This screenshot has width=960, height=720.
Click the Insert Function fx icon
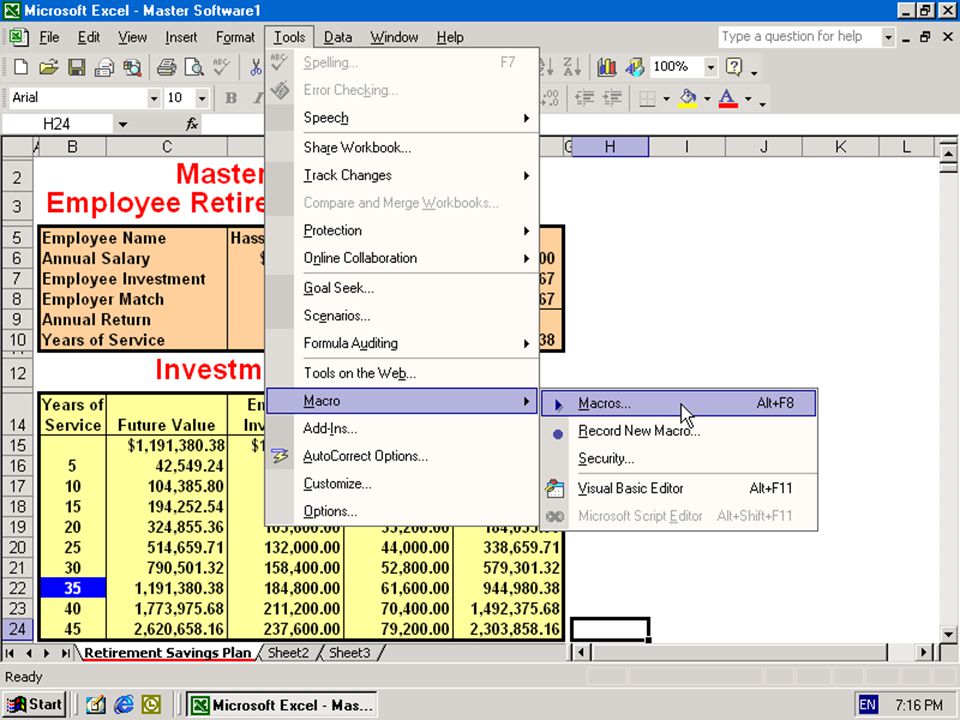[x=192, y=124]
